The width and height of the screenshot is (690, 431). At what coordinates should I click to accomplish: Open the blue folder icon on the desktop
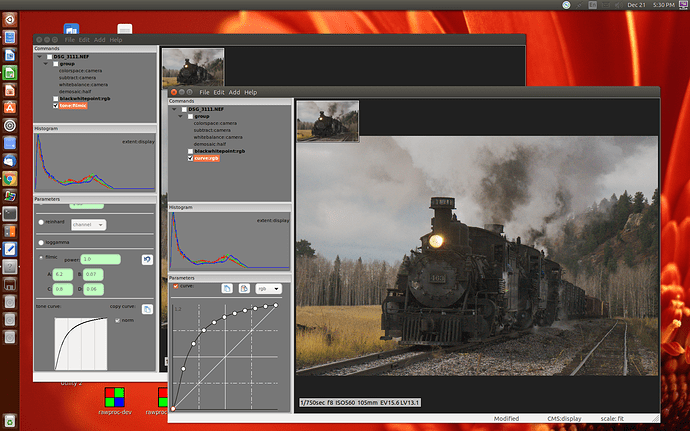point(71,29)
